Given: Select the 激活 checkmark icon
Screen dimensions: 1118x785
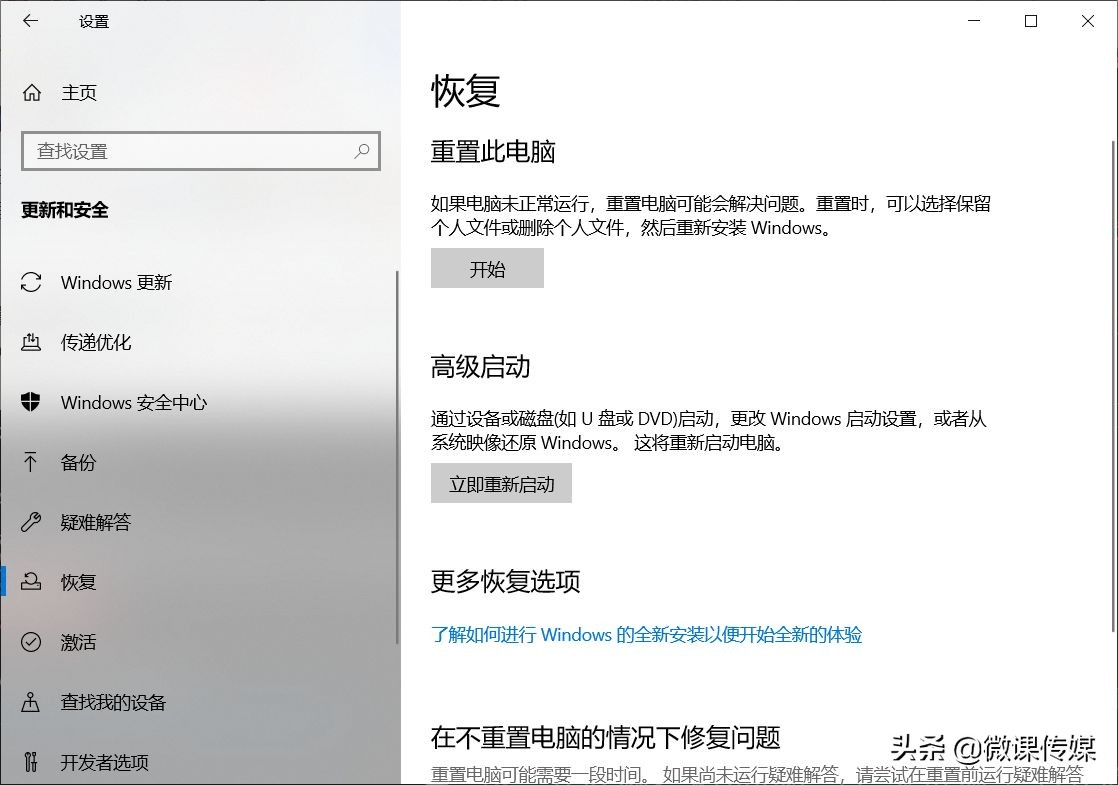Looking at the screenshot, I should [30, 642].
